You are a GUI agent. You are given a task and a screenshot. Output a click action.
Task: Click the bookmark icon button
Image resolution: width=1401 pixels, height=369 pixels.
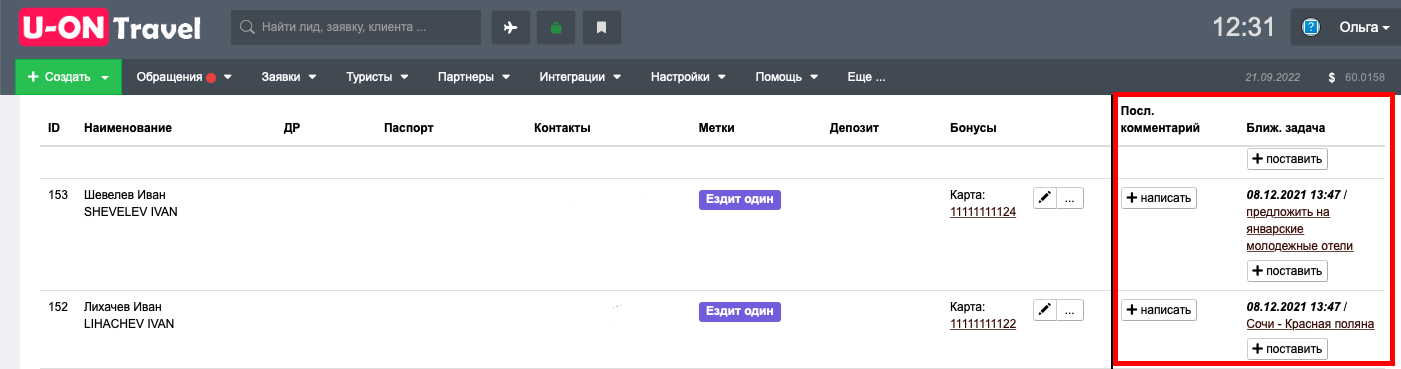pos(602,28)
